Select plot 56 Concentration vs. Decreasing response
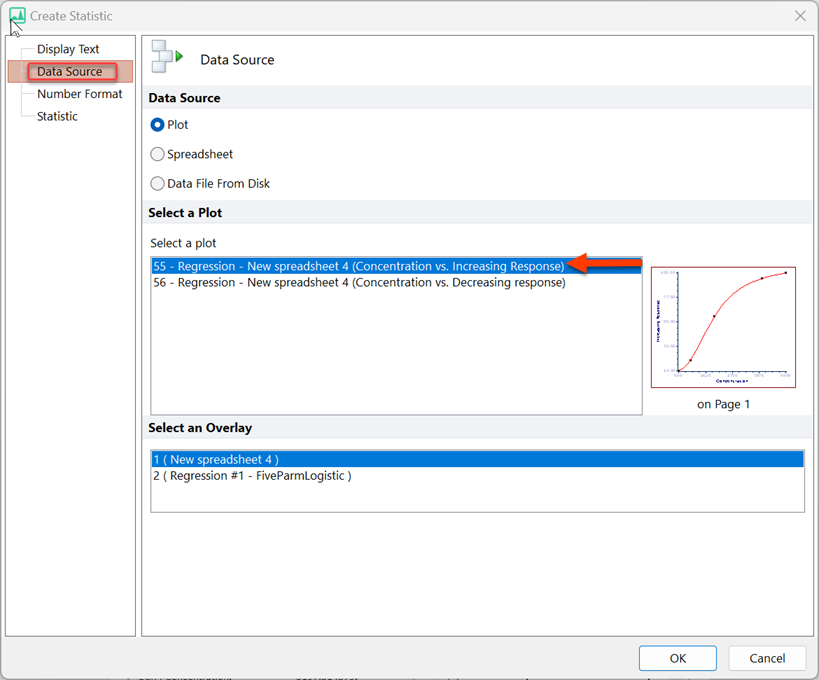The height and width of the screenshot is (680, 819). pyautogui.click(x=358, y=283)
